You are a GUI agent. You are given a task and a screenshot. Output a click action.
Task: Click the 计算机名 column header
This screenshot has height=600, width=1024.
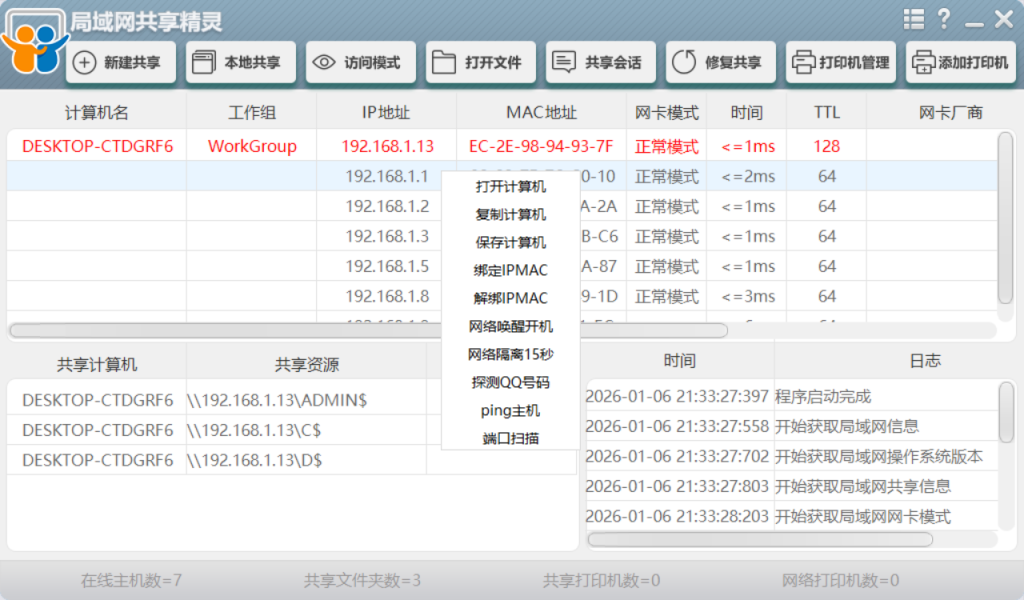[96, 112]
